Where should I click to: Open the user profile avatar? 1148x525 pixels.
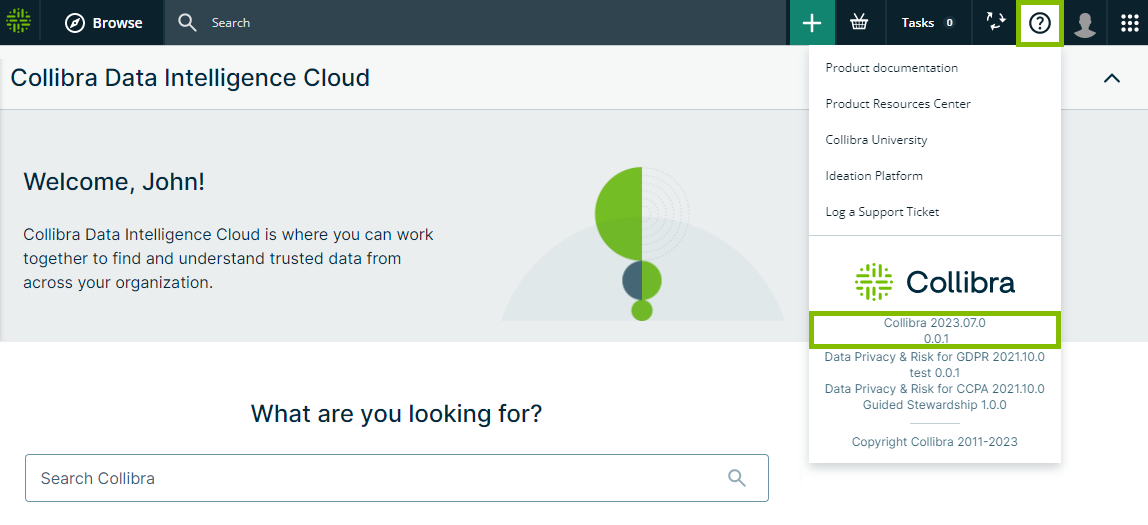pos(1085,23)
